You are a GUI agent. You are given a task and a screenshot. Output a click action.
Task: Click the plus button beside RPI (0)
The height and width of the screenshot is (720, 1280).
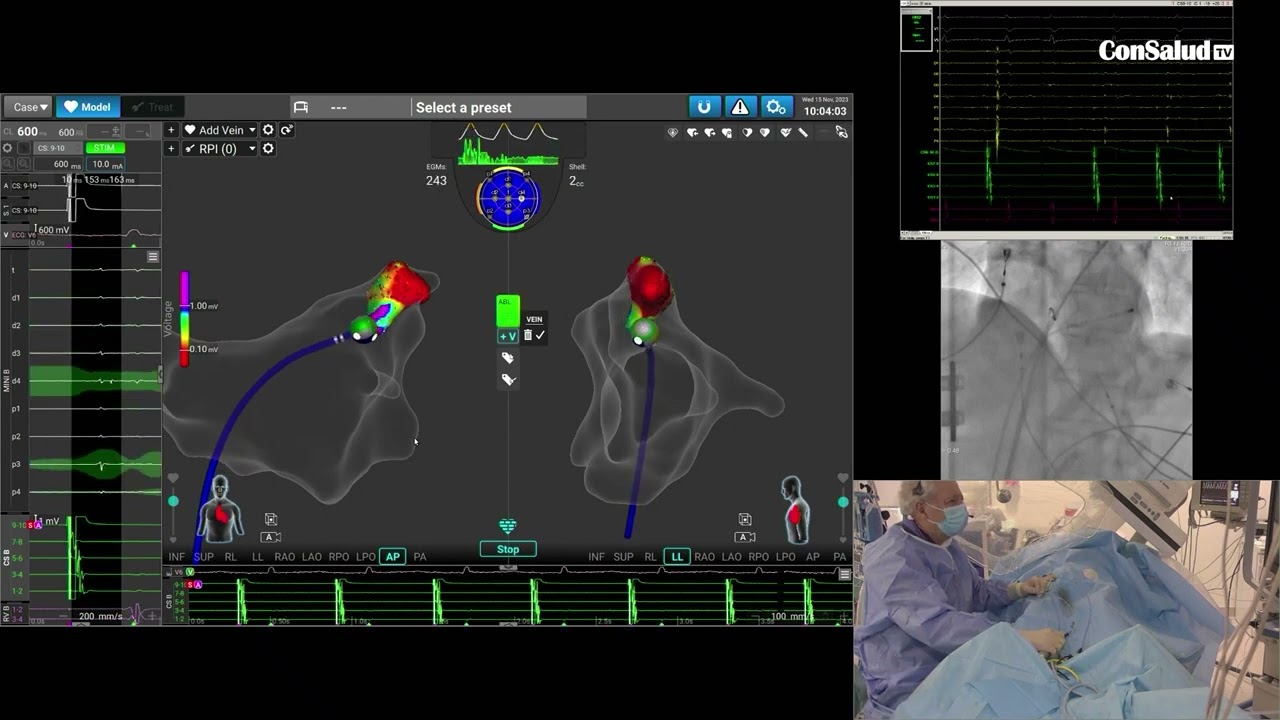pyautogui.click(x=171, y=149)
